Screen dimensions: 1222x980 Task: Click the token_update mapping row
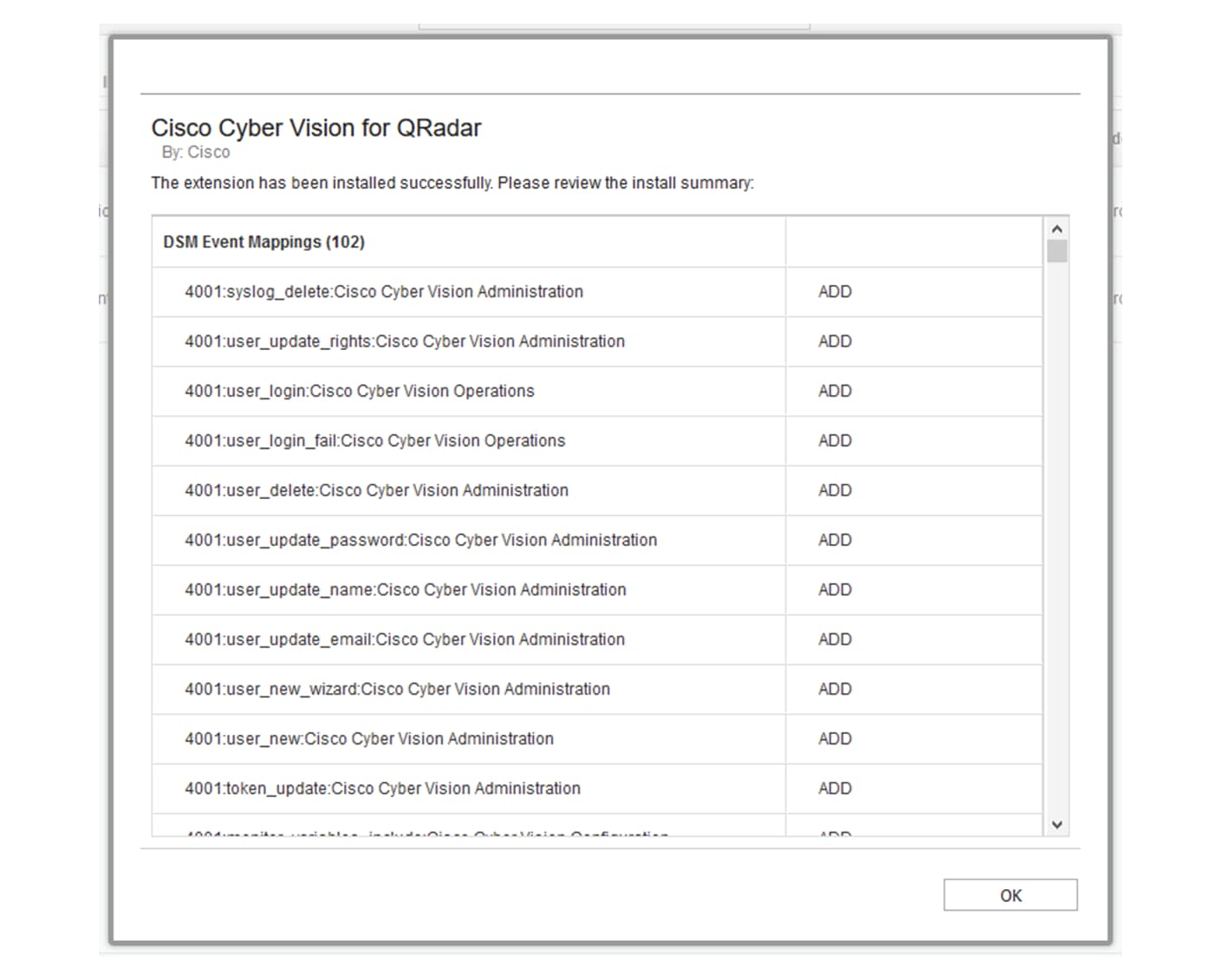click(x=382, y=789)
